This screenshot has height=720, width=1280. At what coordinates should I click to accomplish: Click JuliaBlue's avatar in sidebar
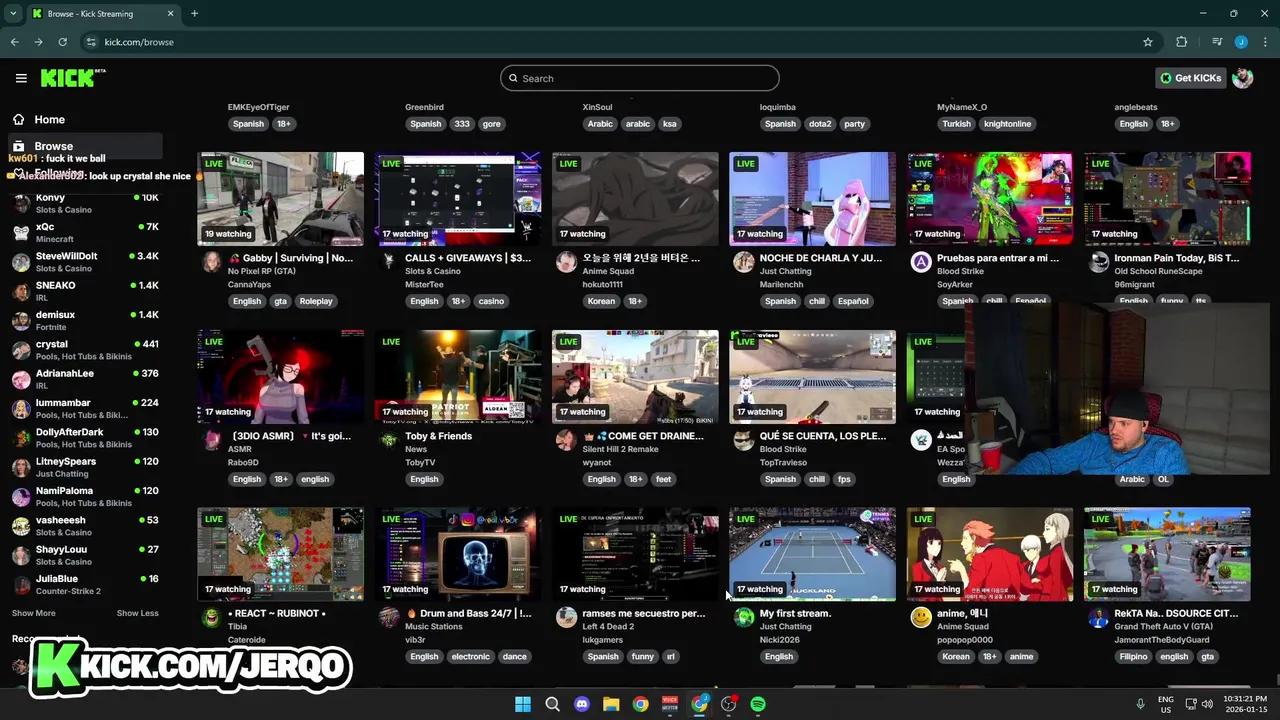pyautogui.click(x=21, y=584)
